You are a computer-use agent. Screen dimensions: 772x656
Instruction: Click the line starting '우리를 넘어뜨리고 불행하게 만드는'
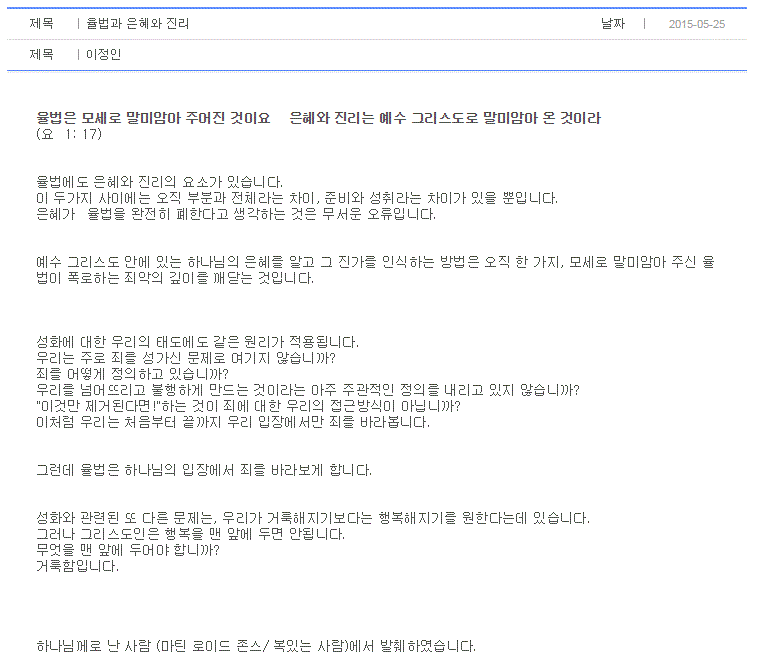(308, 390)
